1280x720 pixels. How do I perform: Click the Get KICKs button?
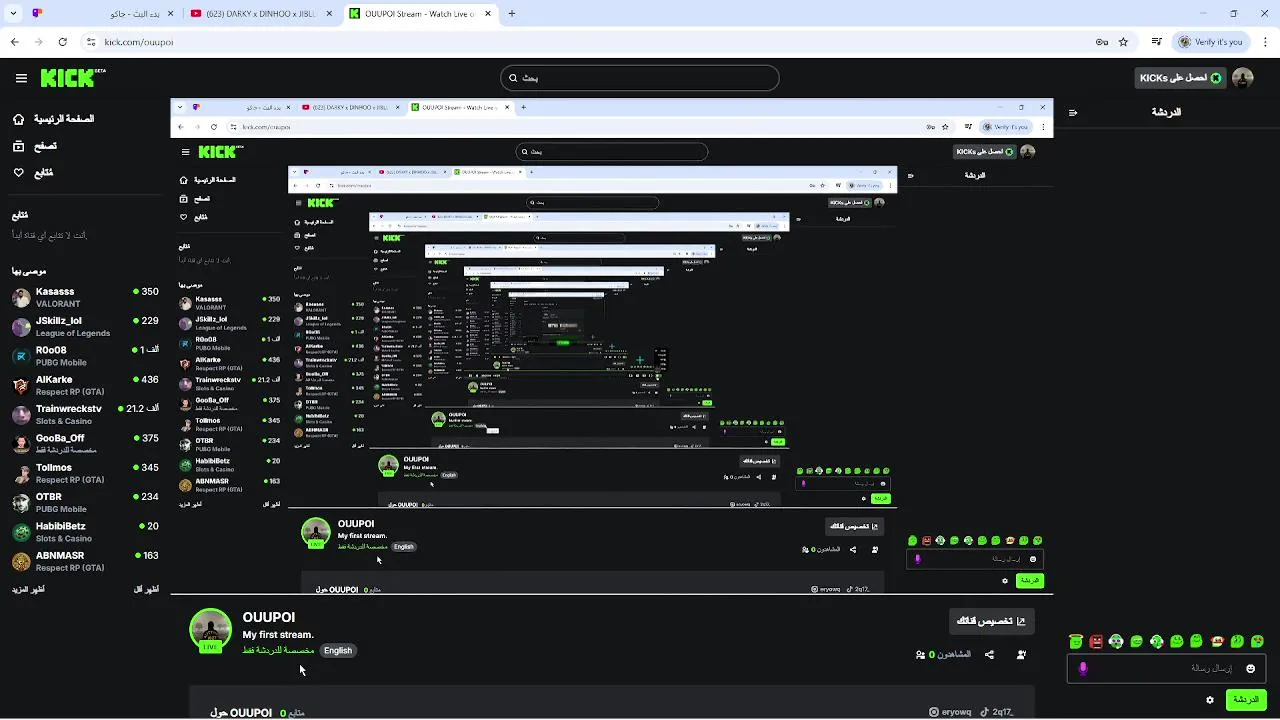(x=1181, y=78)
